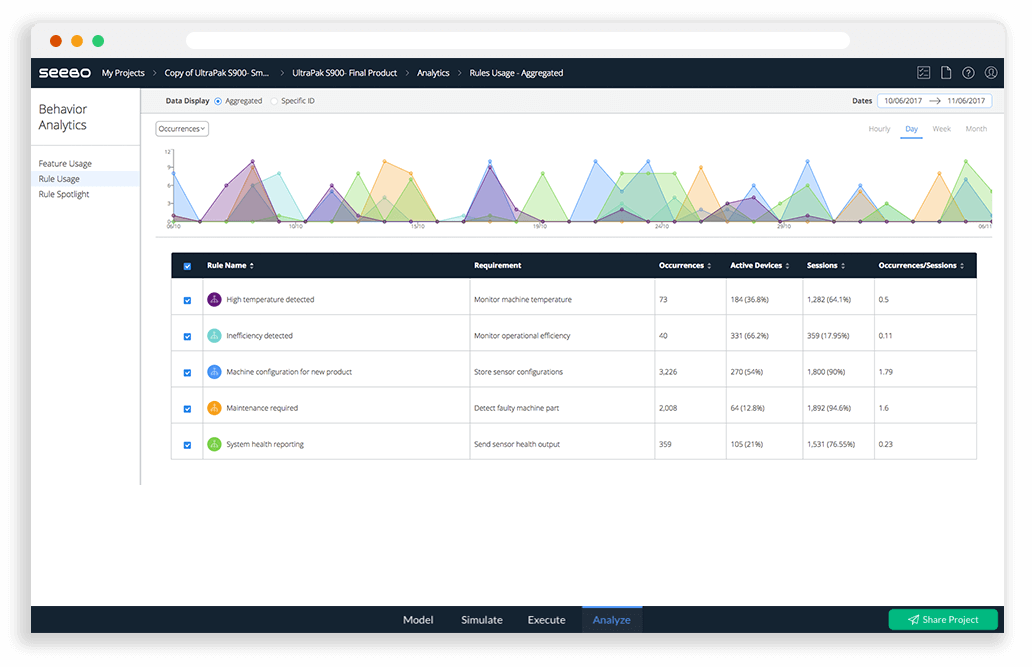Click the orange Maintenance required rule icon
This screenshot has width=1032, height=667.
coord(214,408)
